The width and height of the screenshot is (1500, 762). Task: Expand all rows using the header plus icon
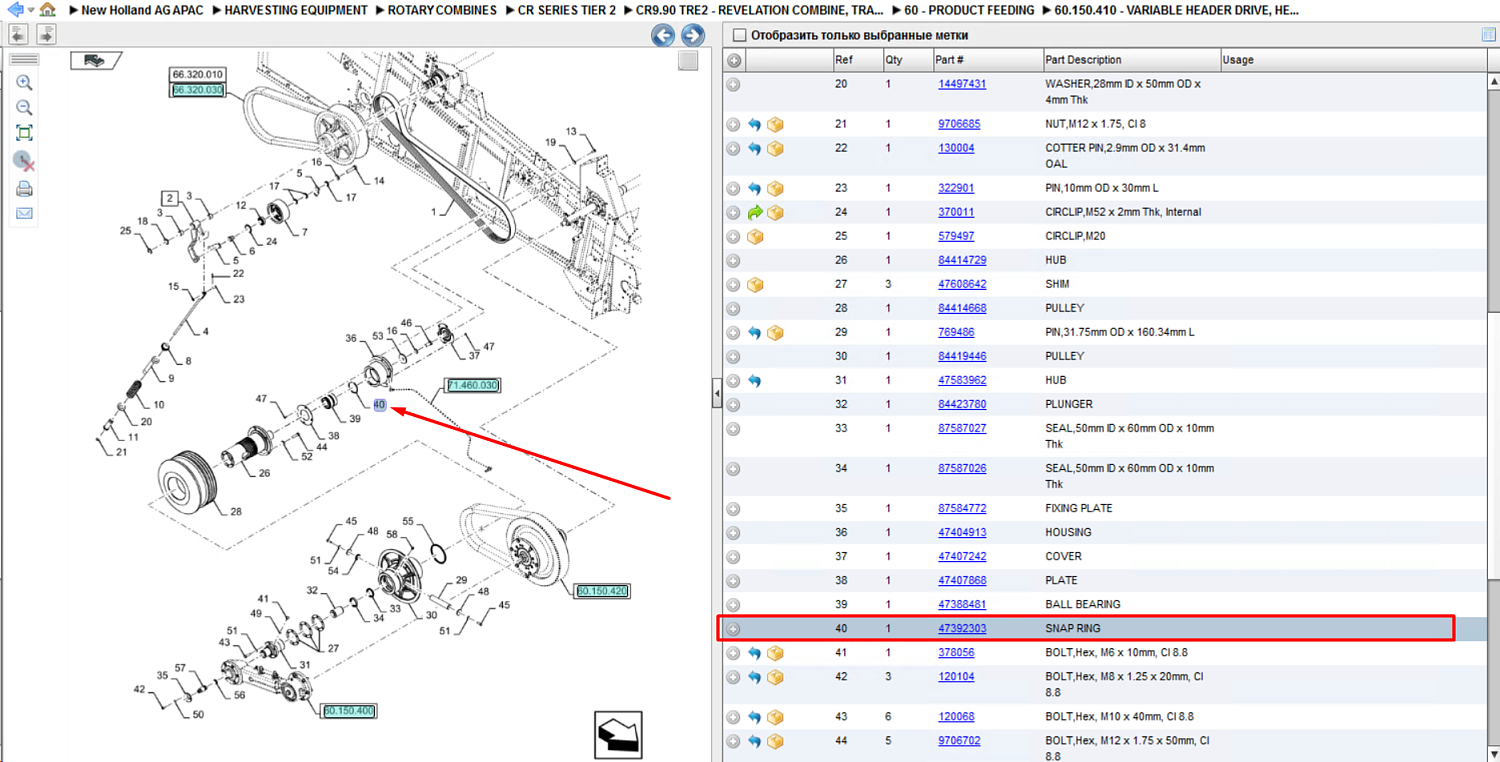click(x=733, y=60)
